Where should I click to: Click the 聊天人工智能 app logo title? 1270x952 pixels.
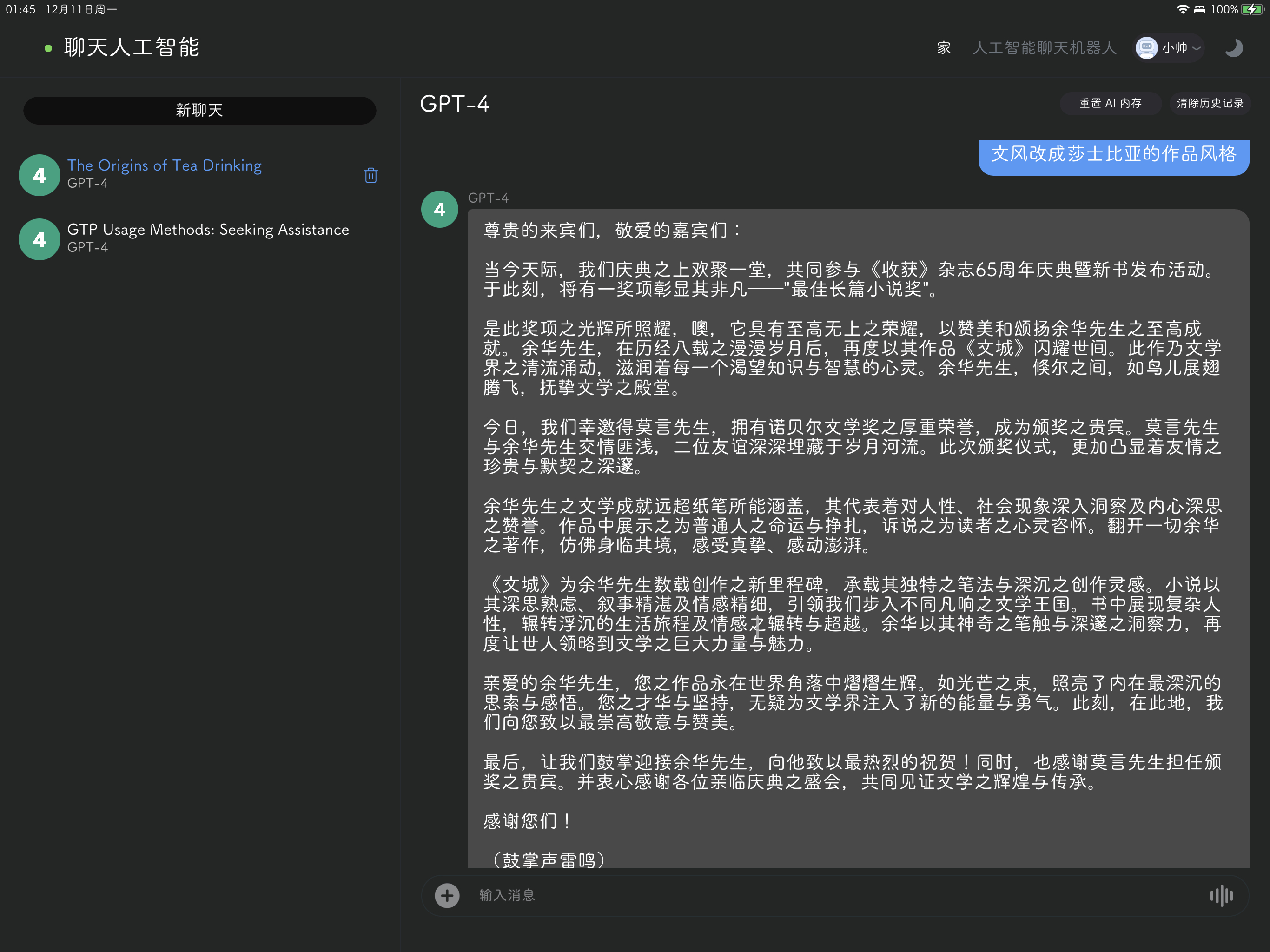click(132, 48)
